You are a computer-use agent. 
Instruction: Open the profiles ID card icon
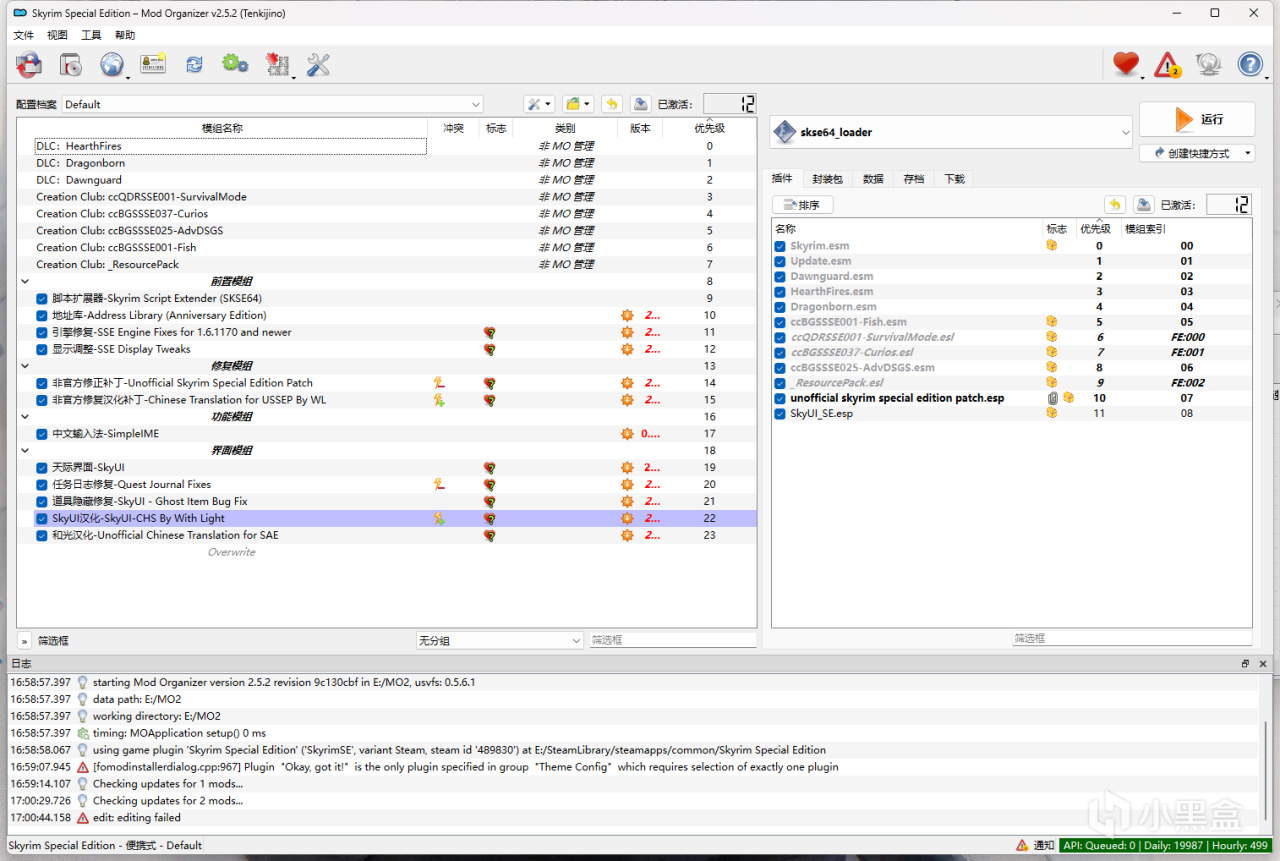click(x=153, y=65)
